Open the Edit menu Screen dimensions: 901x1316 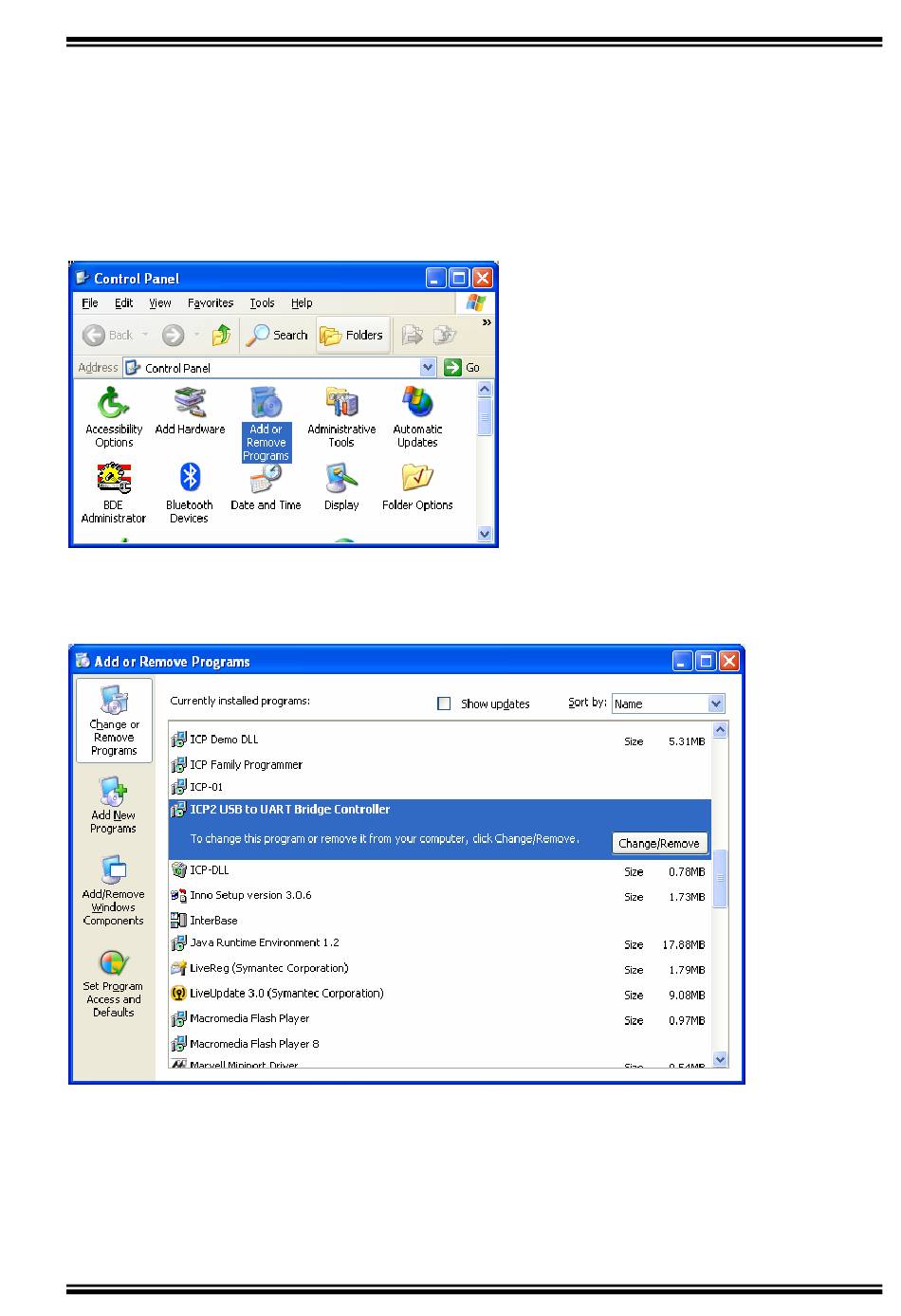124,303
